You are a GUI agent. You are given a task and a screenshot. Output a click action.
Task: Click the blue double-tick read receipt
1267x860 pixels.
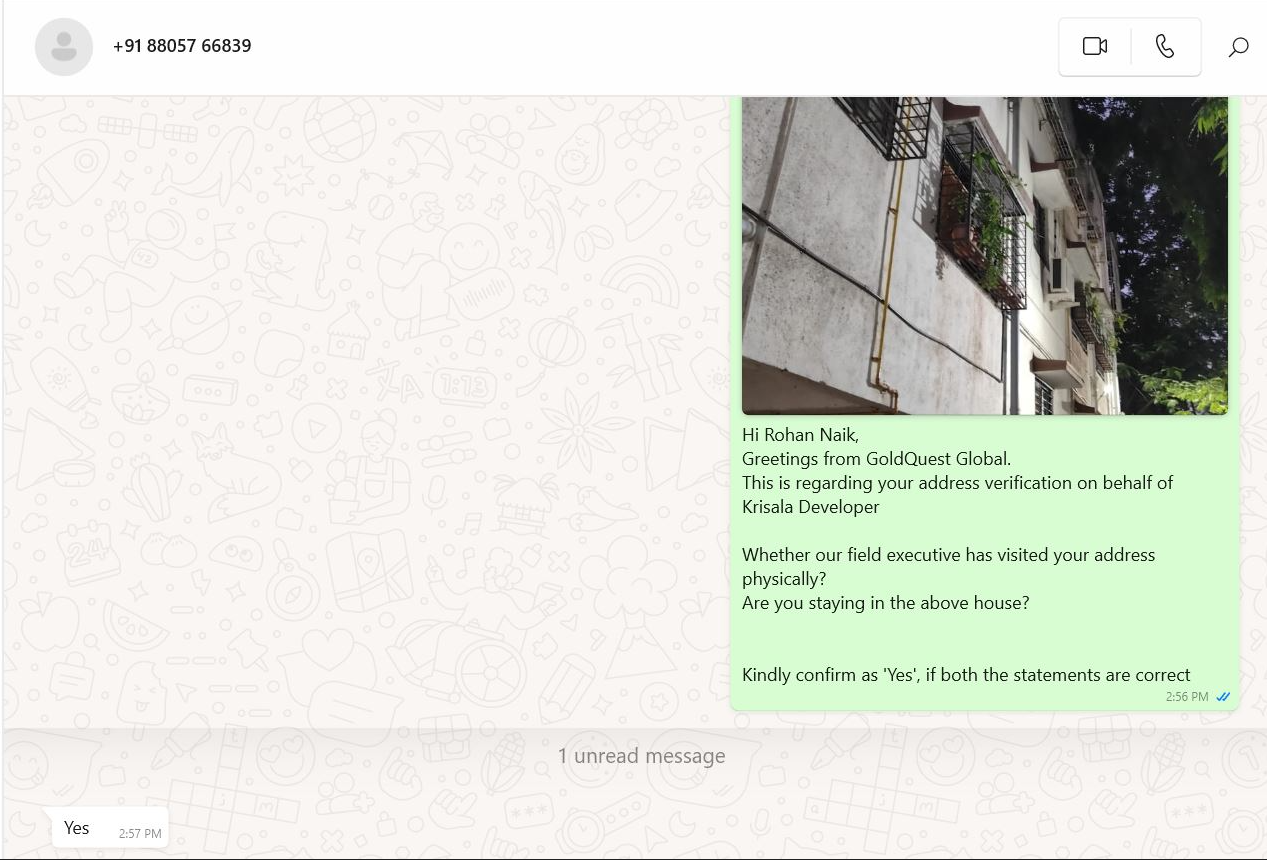[x=1222, y=697]
